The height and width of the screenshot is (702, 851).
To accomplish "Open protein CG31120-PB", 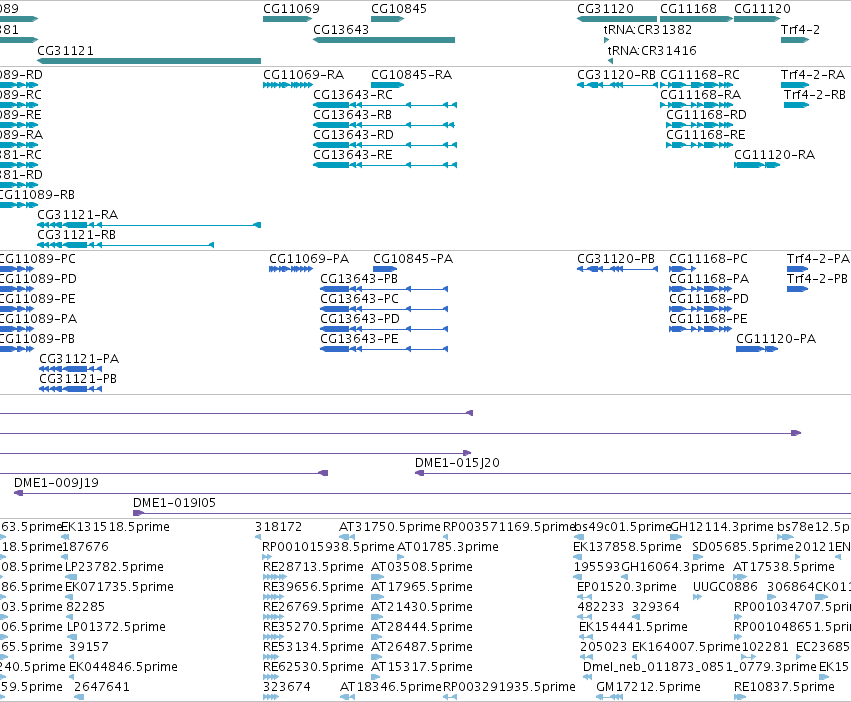I will pyautogui.click(x=617, y=269).
